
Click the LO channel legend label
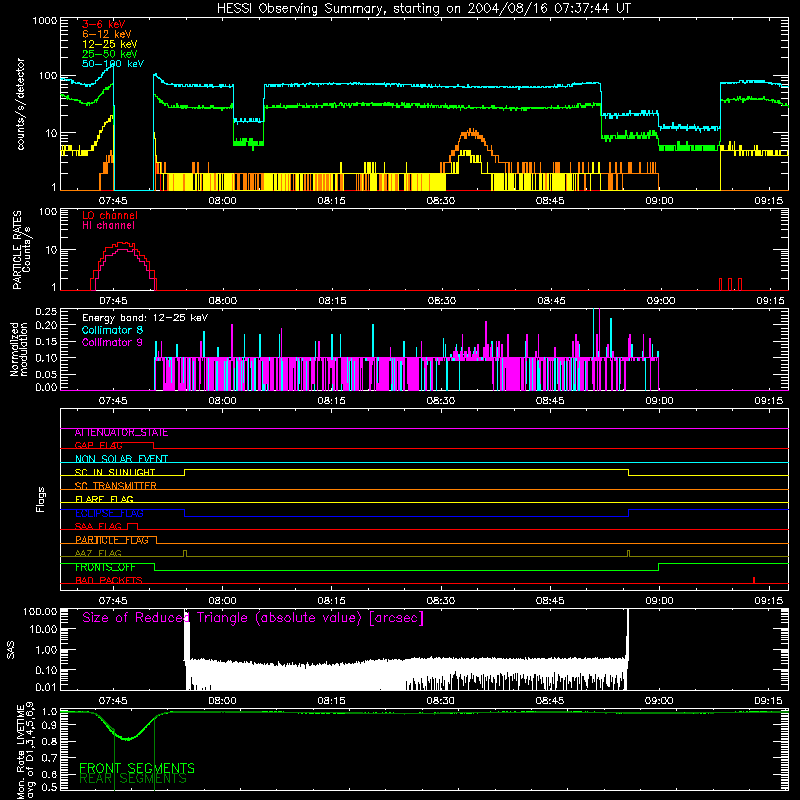(x=109, y=215)
